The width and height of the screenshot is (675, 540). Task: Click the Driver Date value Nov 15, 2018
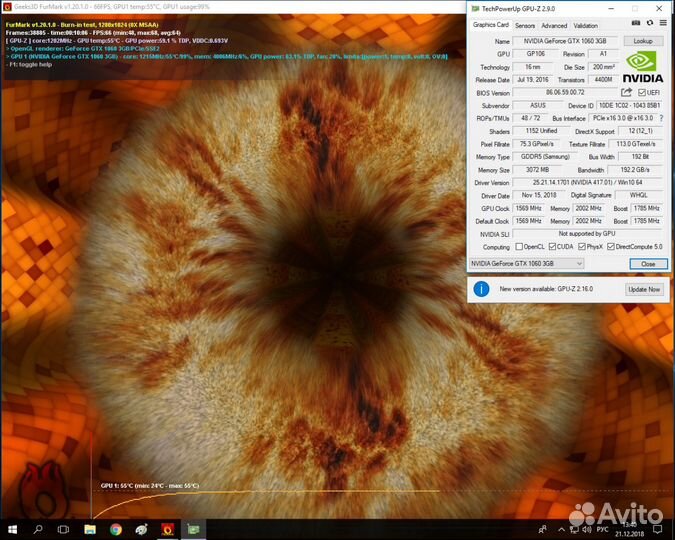tap(539, 195)
